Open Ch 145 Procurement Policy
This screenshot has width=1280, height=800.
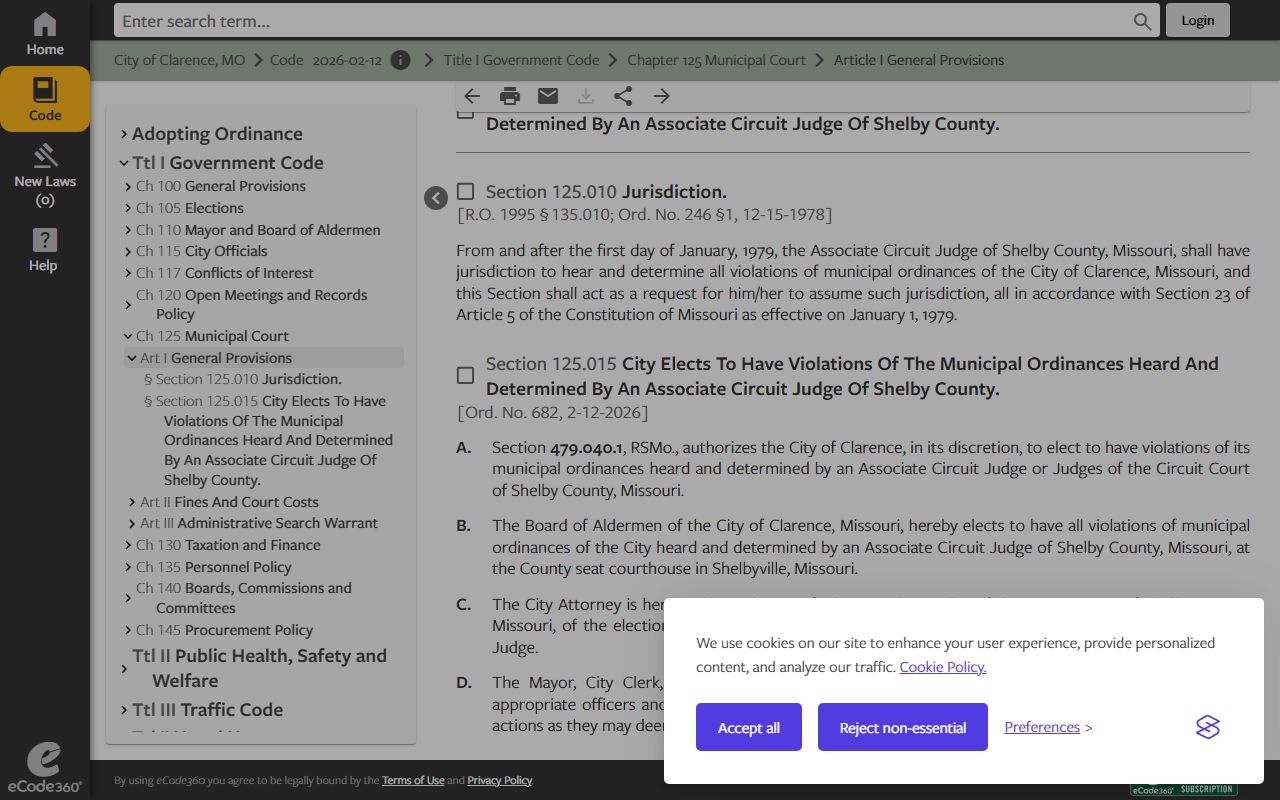224,630
